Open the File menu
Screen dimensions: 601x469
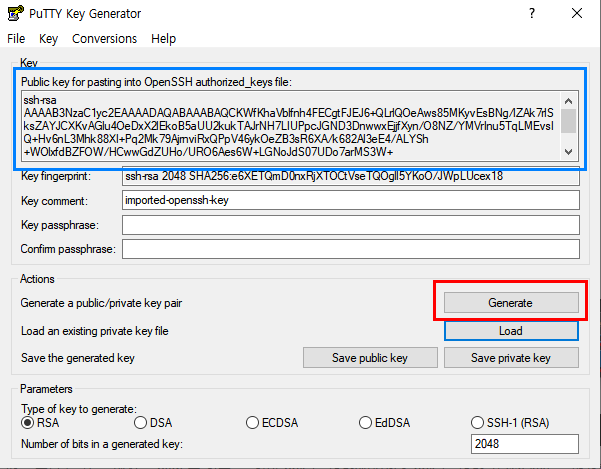coord(16,39)
